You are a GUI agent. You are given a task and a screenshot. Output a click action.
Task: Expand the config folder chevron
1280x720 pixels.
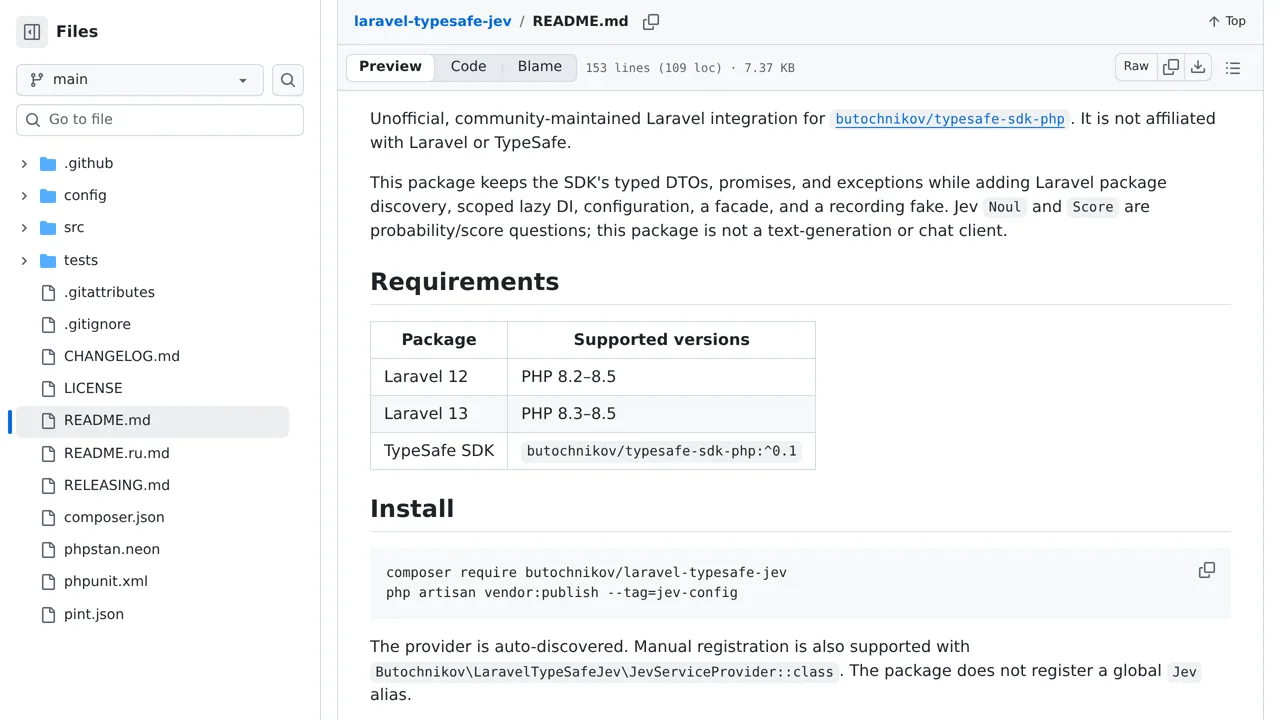pyautogui.click(x=24, y=196)
